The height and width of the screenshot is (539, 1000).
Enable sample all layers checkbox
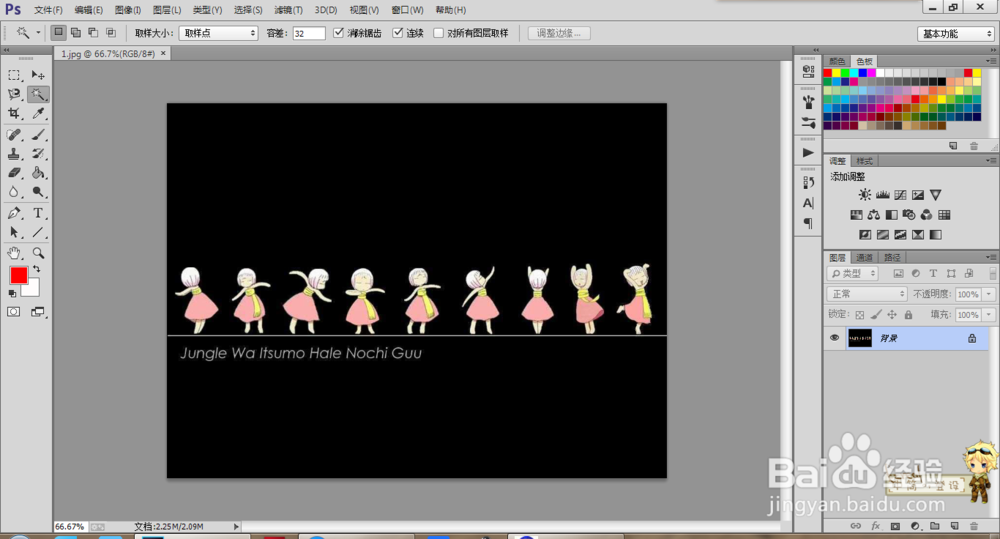pyautogui.click(x=438, y=33)
